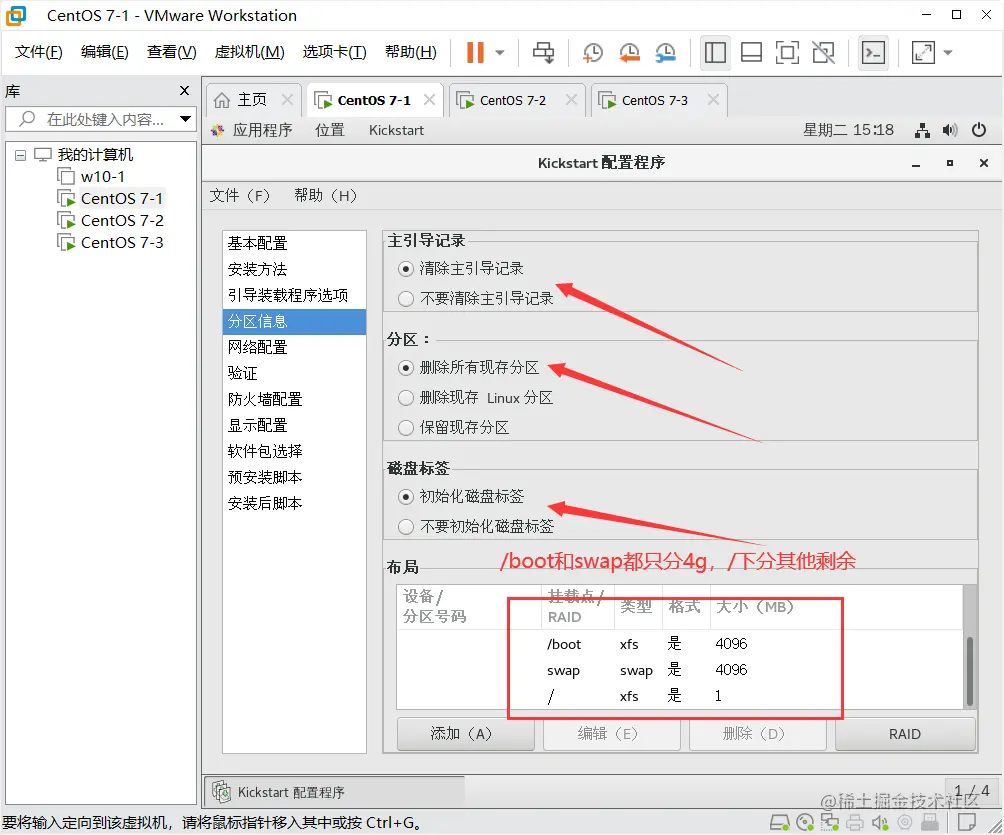The image size is (1004, 835).
Task: Open Kickstart 文件 (F) menu
Action: pyautogui.click(x=239, y=195)
